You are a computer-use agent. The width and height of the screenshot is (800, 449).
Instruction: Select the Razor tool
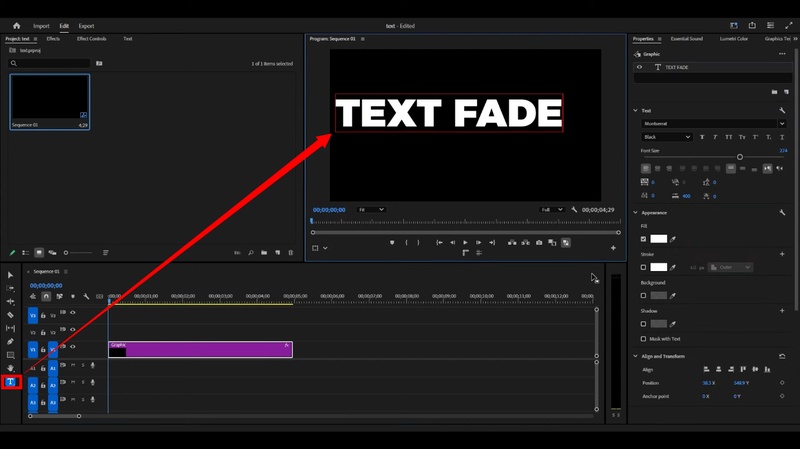point(11,315)
